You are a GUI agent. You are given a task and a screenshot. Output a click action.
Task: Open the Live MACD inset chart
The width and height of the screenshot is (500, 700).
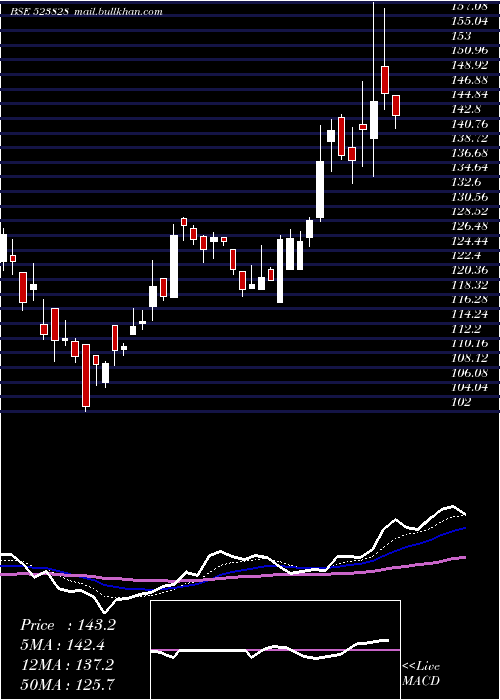click(x=275, y=650)
